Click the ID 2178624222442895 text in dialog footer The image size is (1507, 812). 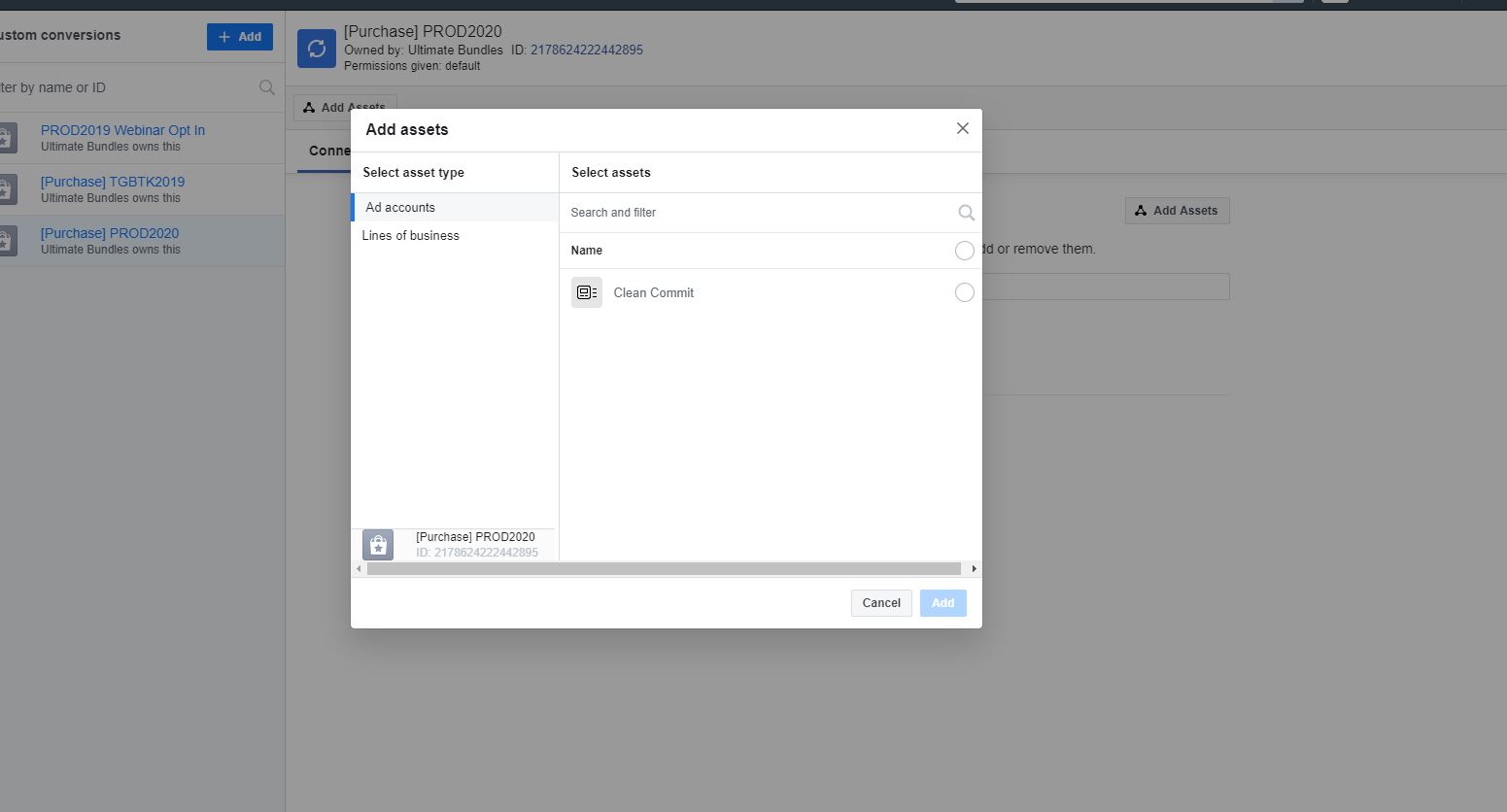coord(477,553)
